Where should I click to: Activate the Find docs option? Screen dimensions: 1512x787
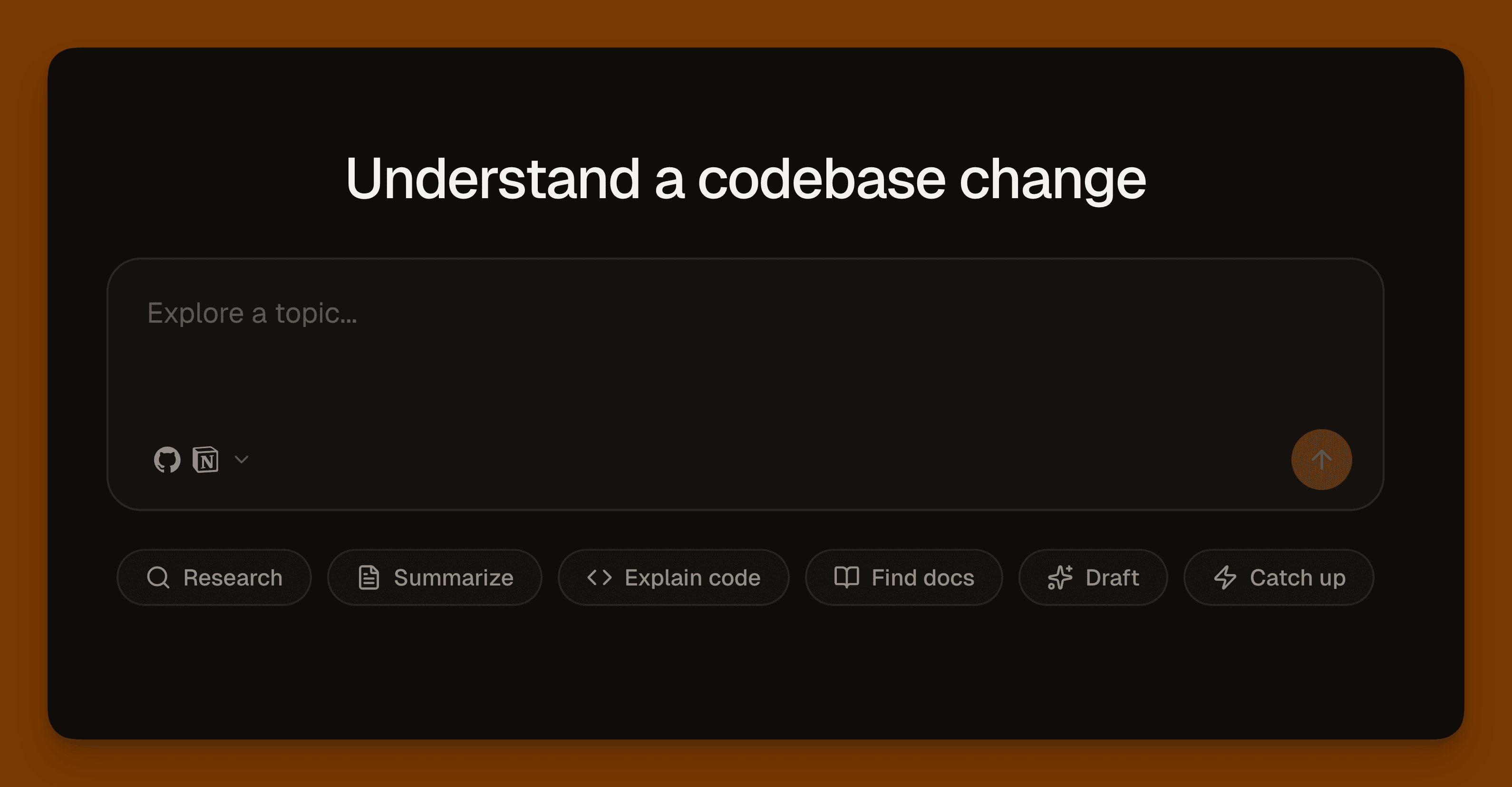[903, 577]
